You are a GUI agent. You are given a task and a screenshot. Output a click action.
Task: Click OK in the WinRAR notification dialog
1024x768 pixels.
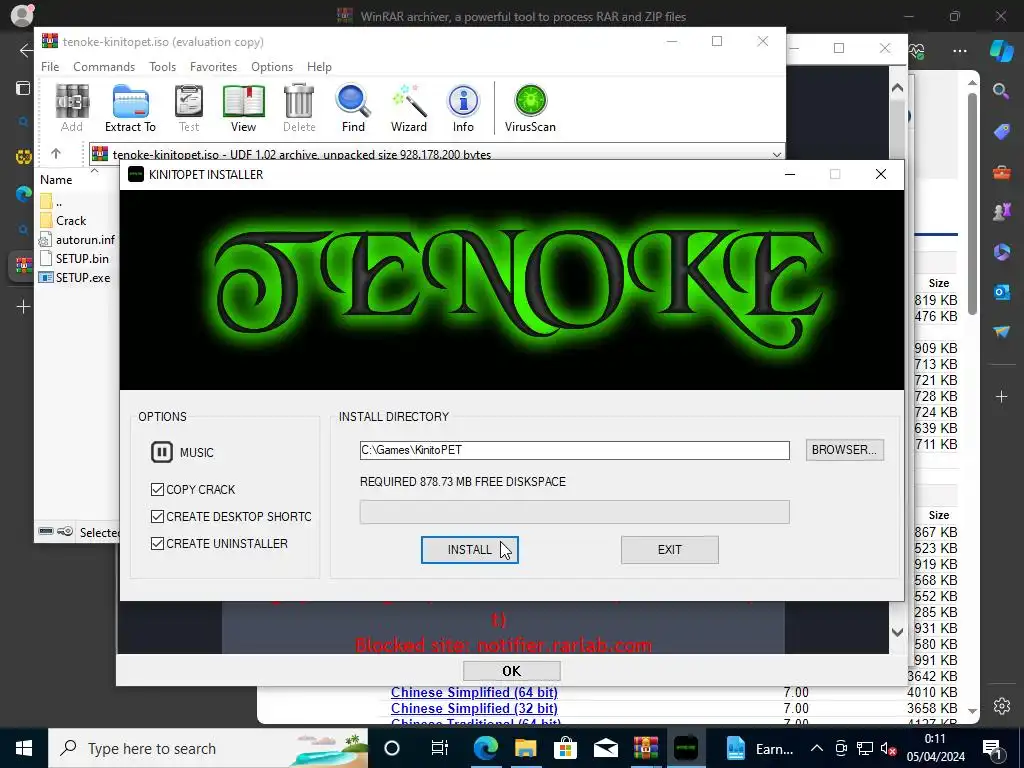point(511,671)
